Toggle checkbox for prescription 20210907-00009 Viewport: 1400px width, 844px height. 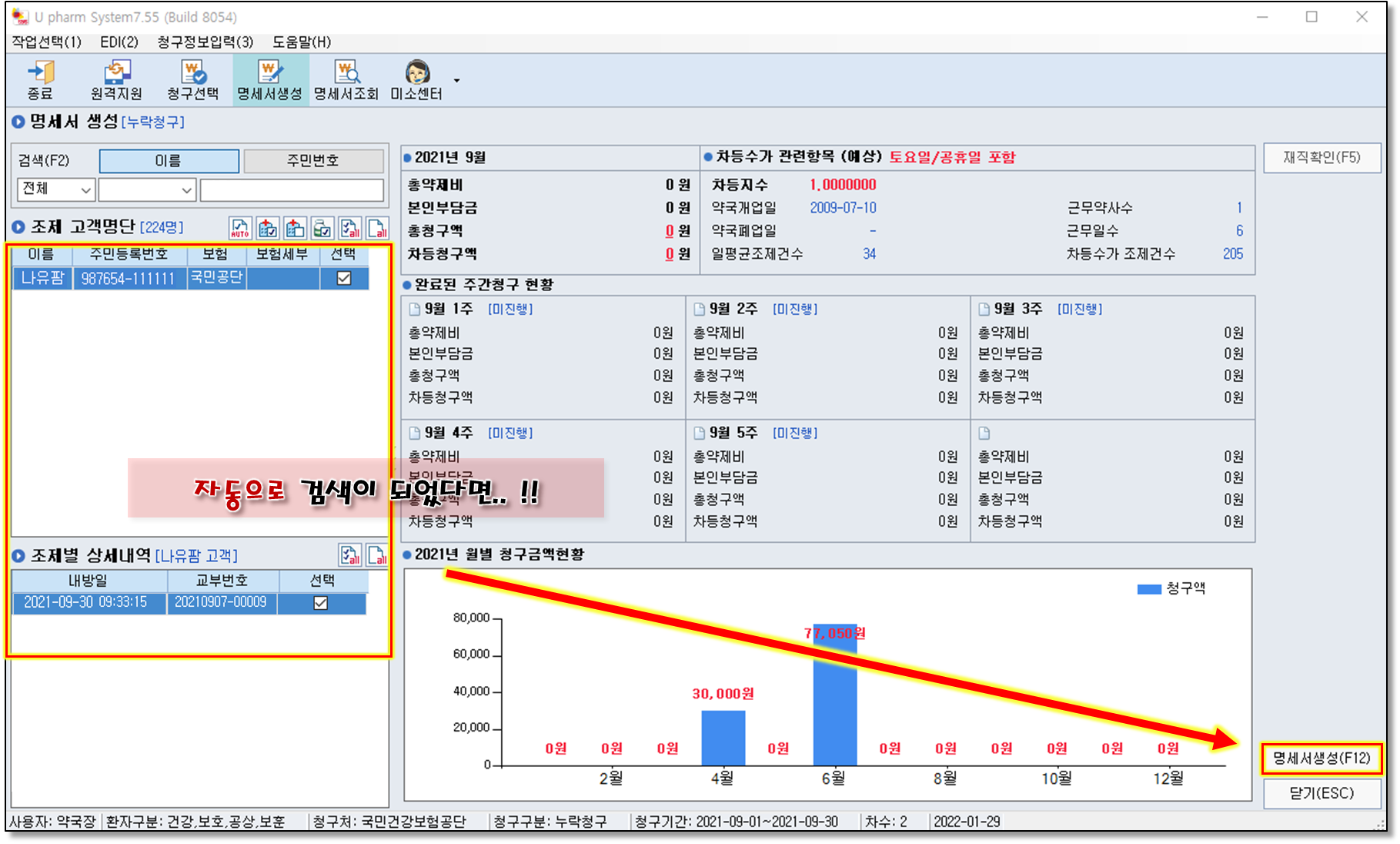pos(321,603)
